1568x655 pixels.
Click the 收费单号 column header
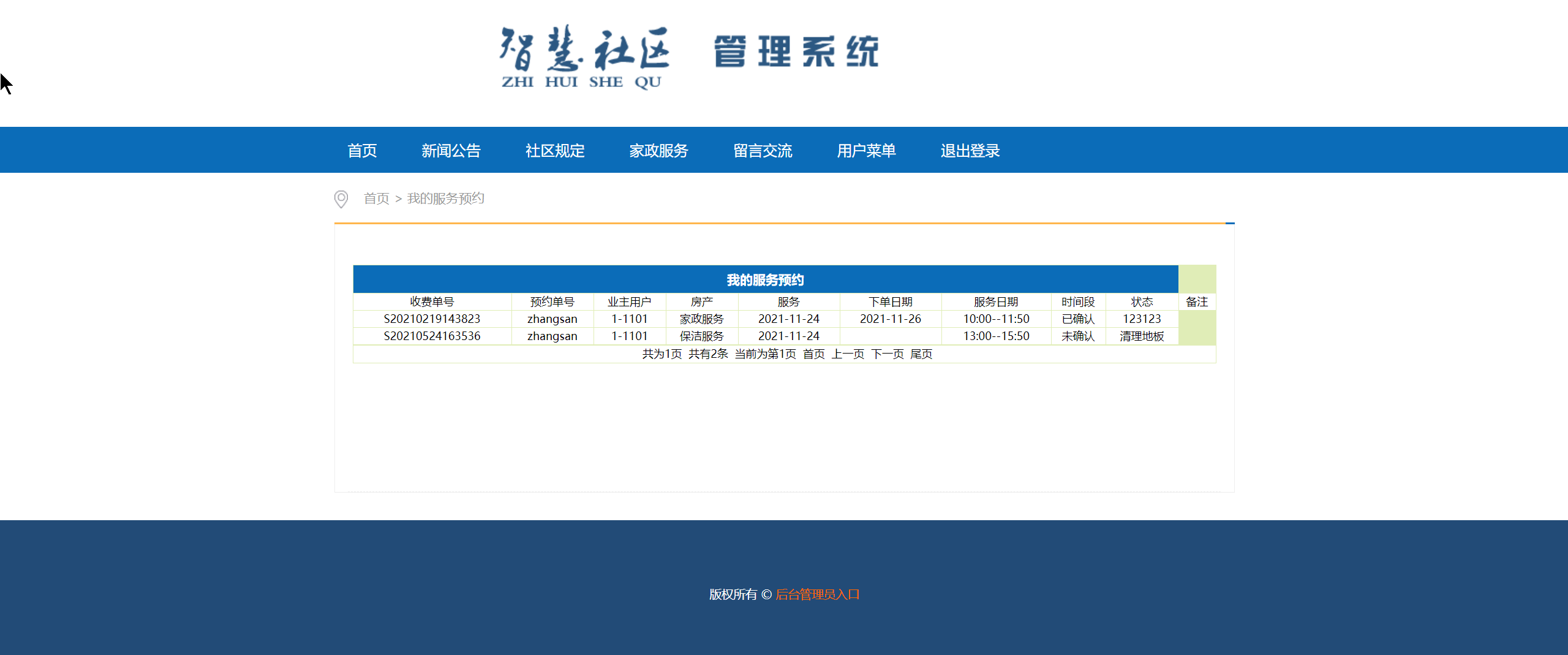point(432,302)
